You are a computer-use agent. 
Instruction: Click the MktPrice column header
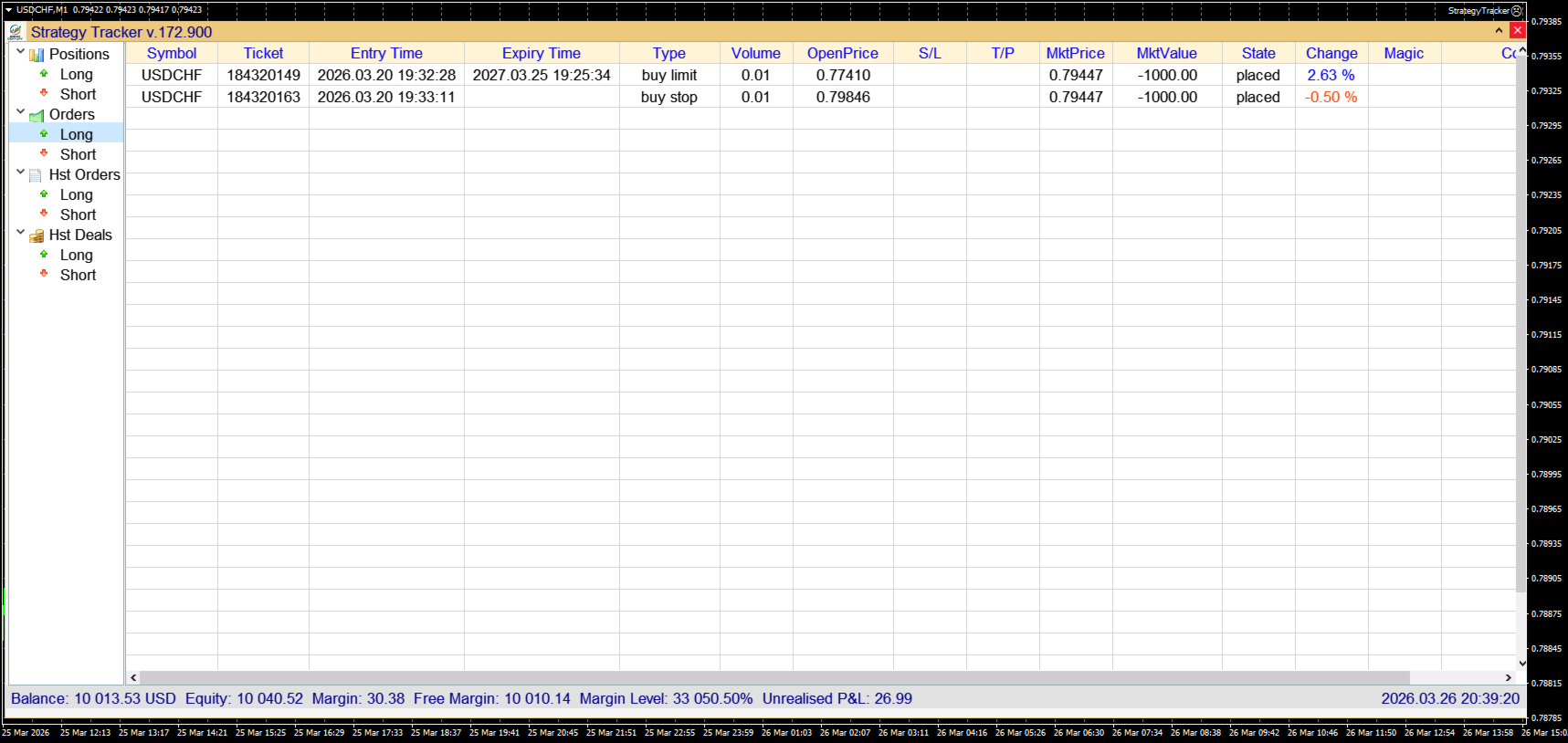point(1076,54)
